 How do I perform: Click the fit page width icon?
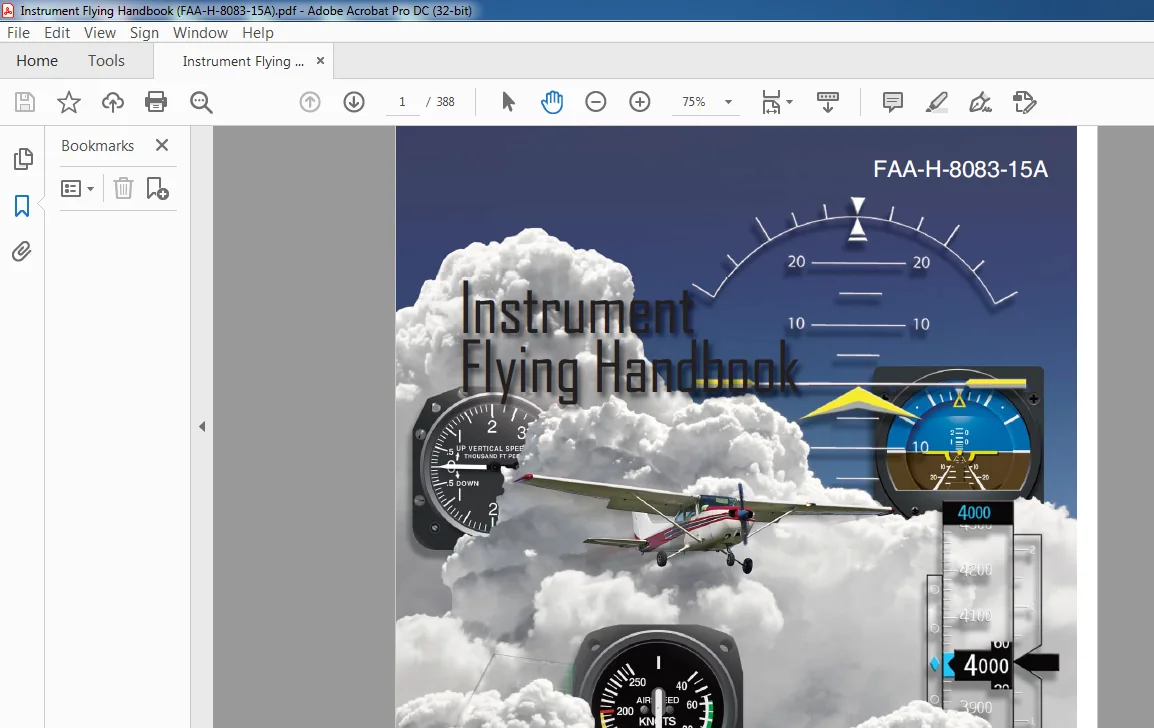tap(771, 102)
